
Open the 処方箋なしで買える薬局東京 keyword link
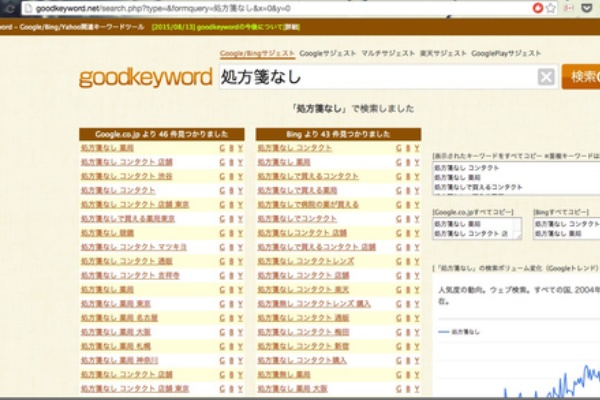(x=128, y=219)
